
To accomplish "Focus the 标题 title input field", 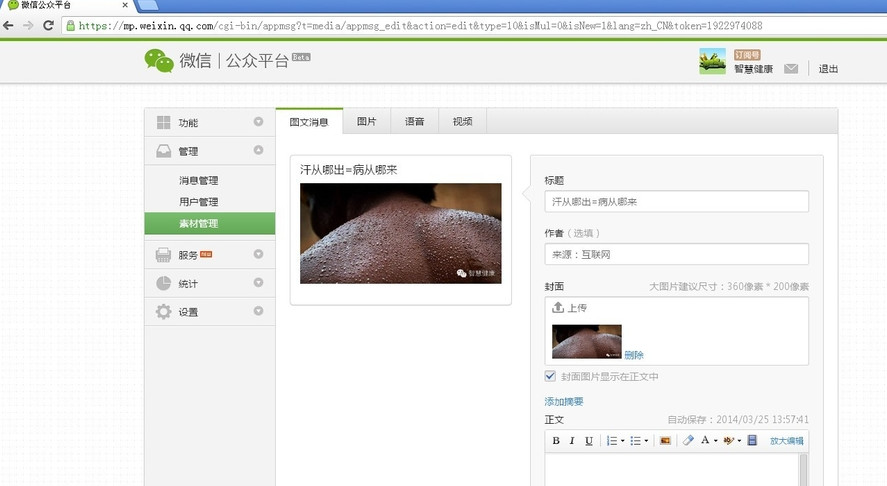I will 677,201.
